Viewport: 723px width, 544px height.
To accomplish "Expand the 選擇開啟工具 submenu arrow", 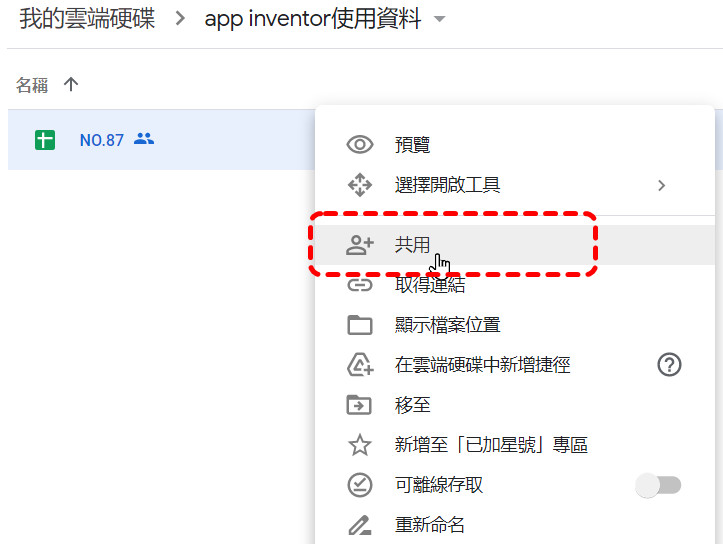I will coord(662,185).
